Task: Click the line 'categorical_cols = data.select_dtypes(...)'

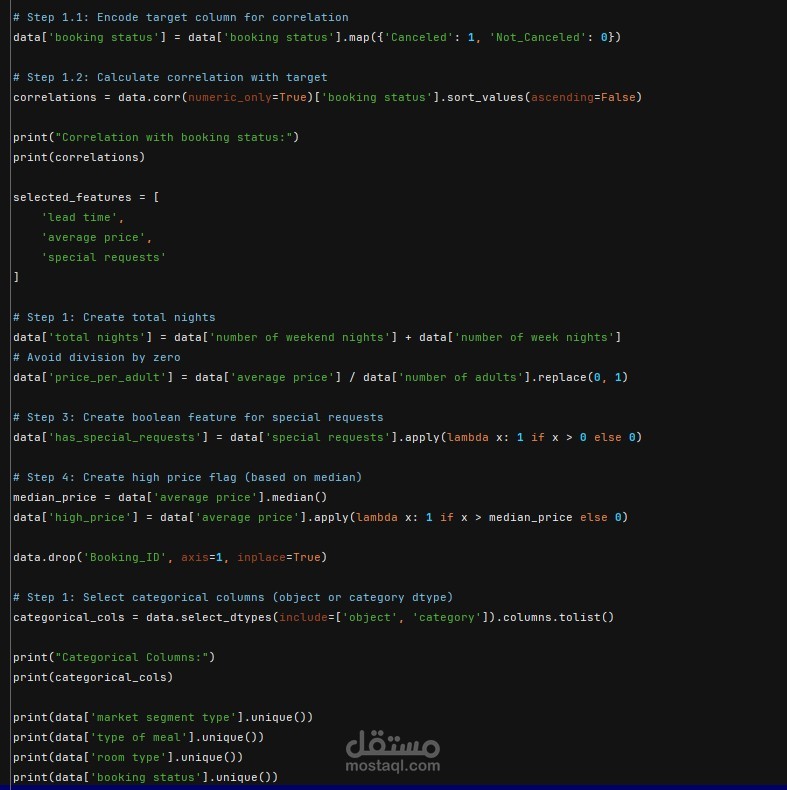Action: pyautogui.click(x=313, y=617)
